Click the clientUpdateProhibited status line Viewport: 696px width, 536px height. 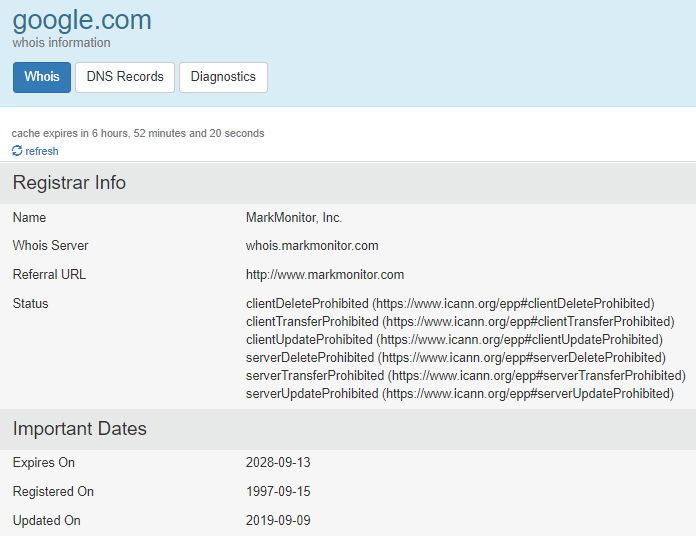coord(454,339)
